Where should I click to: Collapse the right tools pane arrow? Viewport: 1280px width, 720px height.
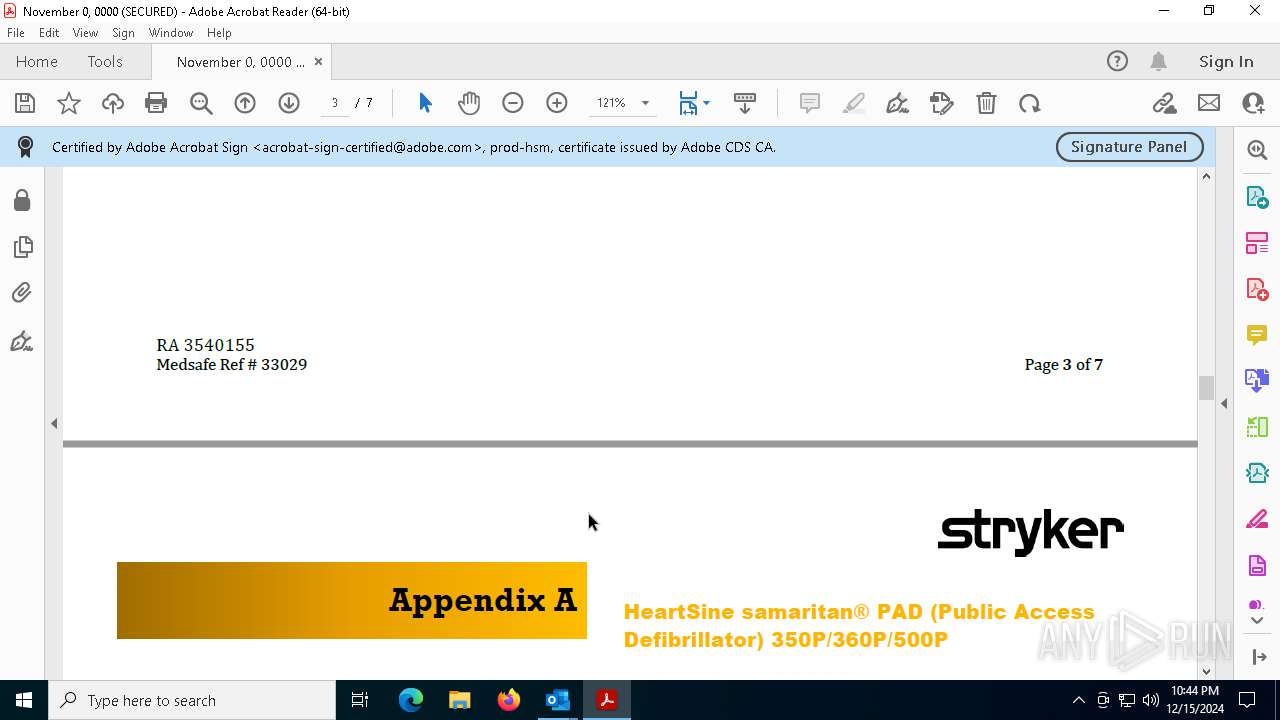[x=1224, y=404]
